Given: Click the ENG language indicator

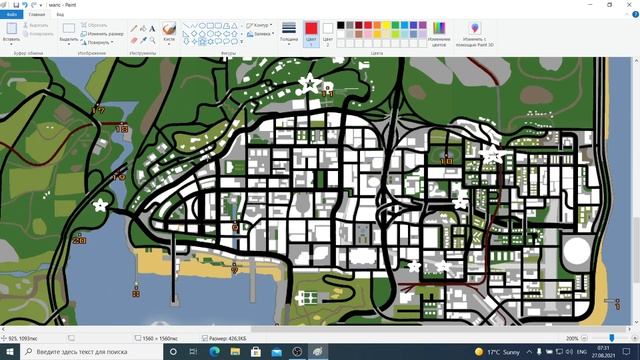Looking at the screenshot, I should (x=582, y=351).
